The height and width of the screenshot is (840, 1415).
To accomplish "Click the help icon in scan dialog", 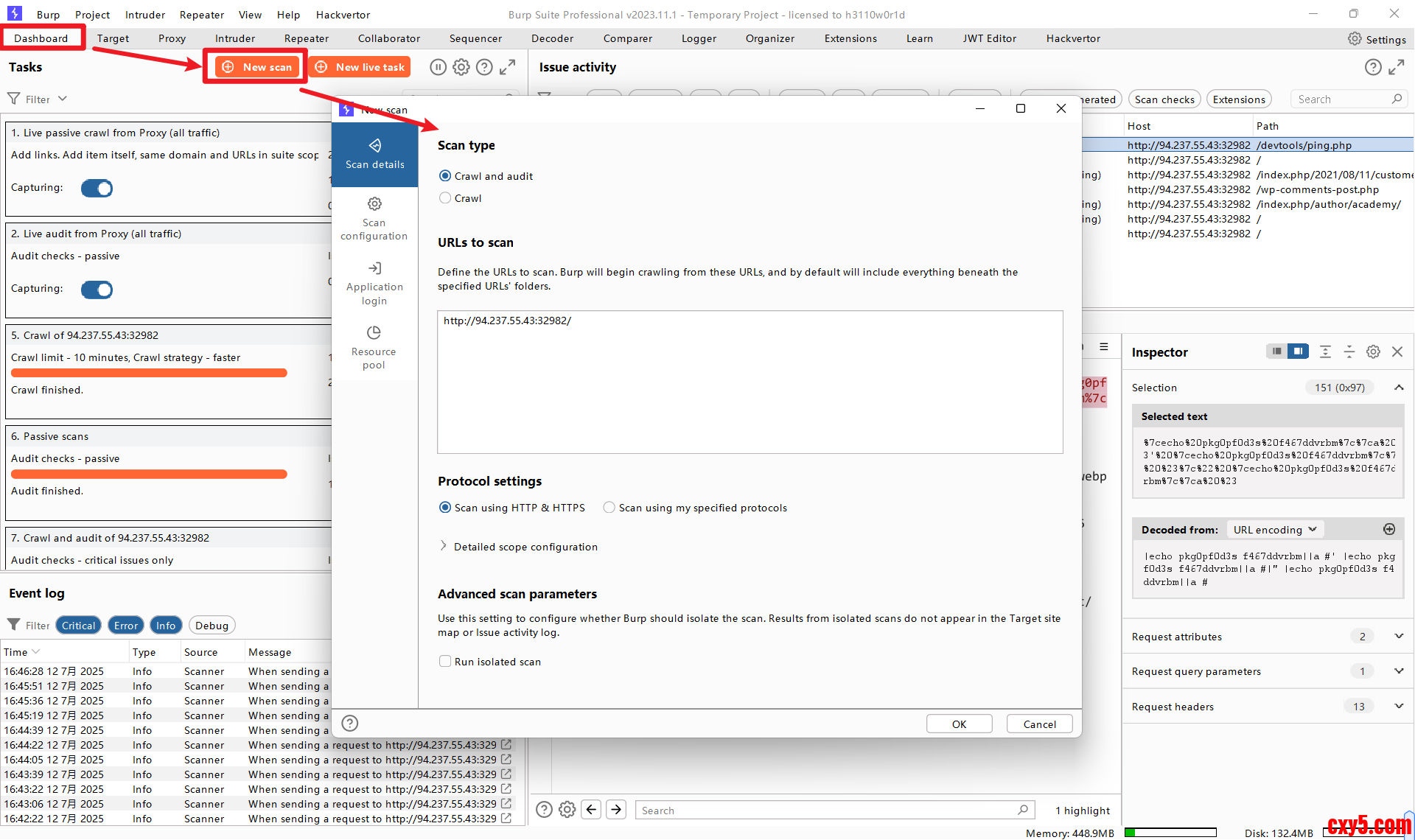I will pyautogui.click(x=350, y=724).
